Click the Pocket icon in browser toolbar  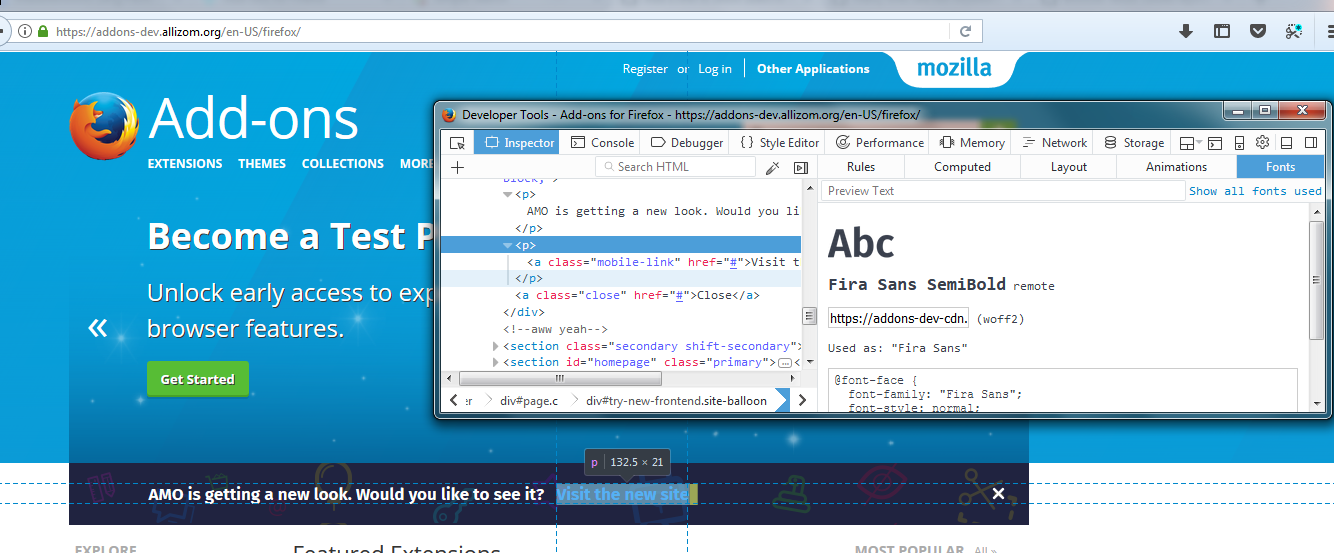[x=1258, y=31]
